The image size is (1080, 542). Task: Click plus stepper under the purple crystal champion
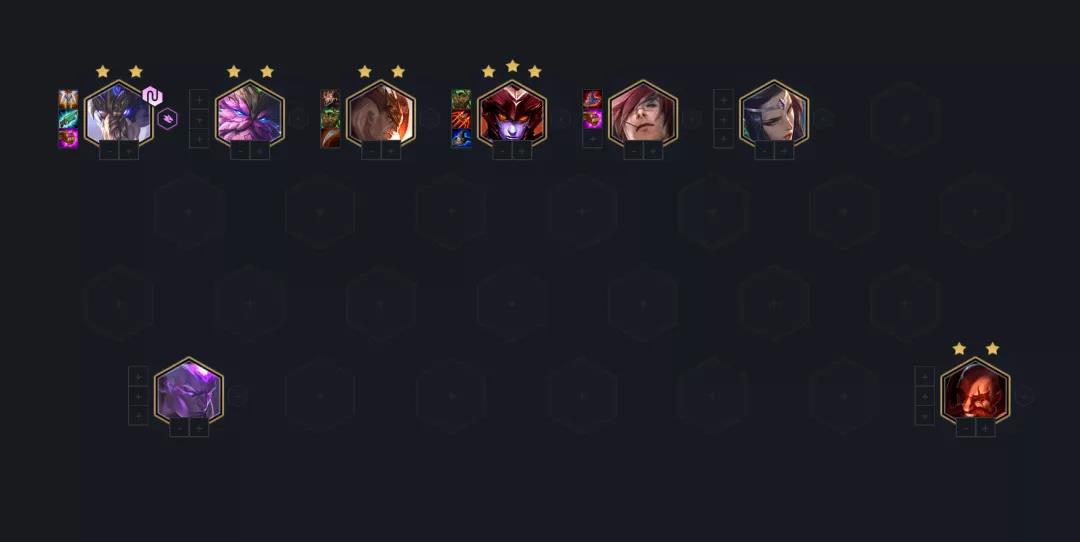coord(199,428)
